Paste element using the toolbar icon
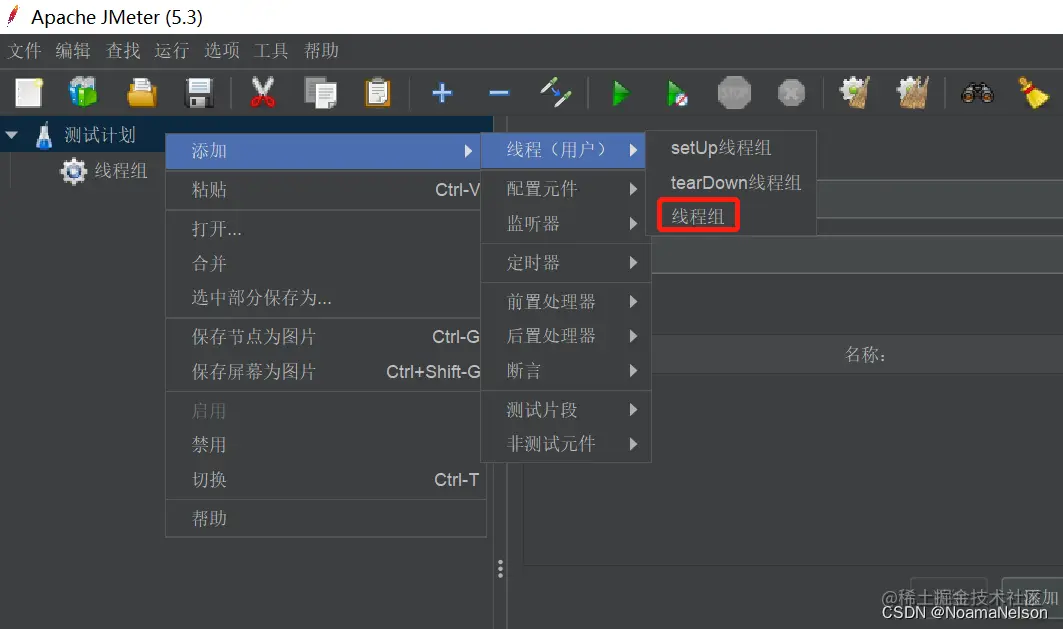The width and height of the screenshot is (1063, 629). pos(376,92)
